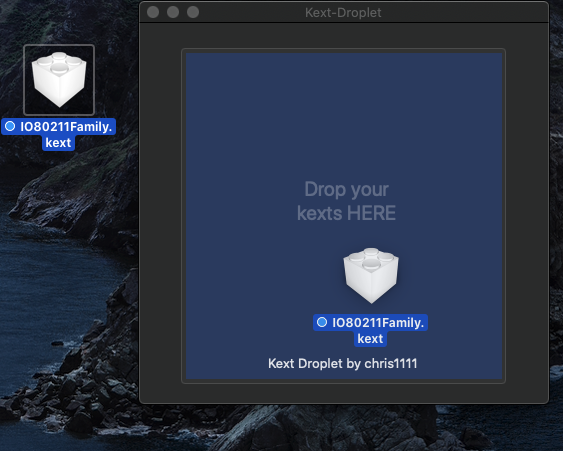
Task: Zoom the Kext-Droplet window with third titlebar button
Action: [193, 12]
